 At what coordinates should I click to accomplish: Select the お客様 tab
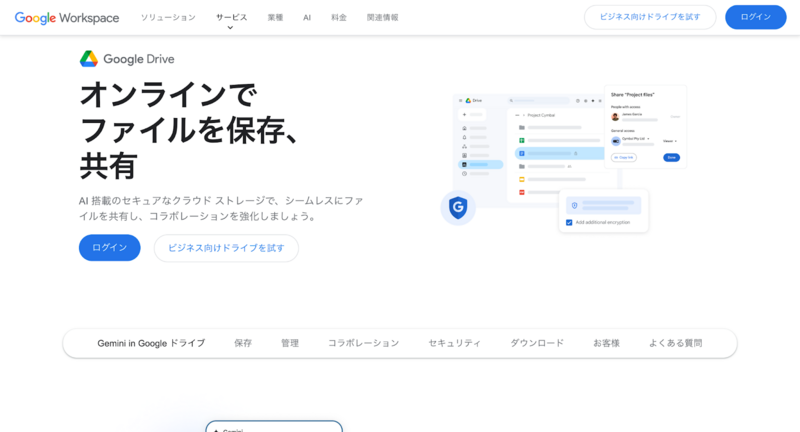(x=606, y=343)
